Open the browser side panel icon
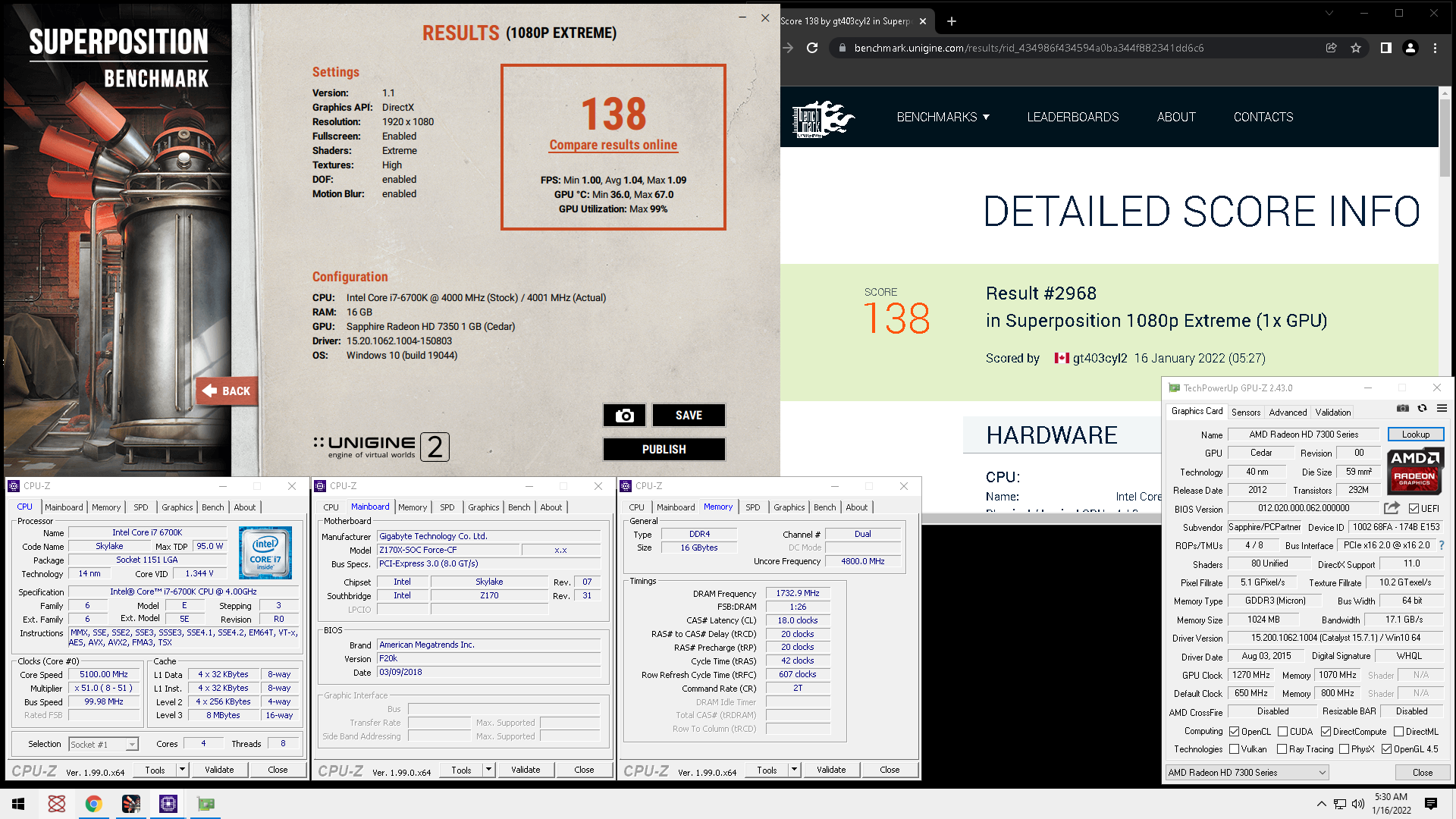Viewport: 1456px width, 819px height. click(x=1385, y=48)
